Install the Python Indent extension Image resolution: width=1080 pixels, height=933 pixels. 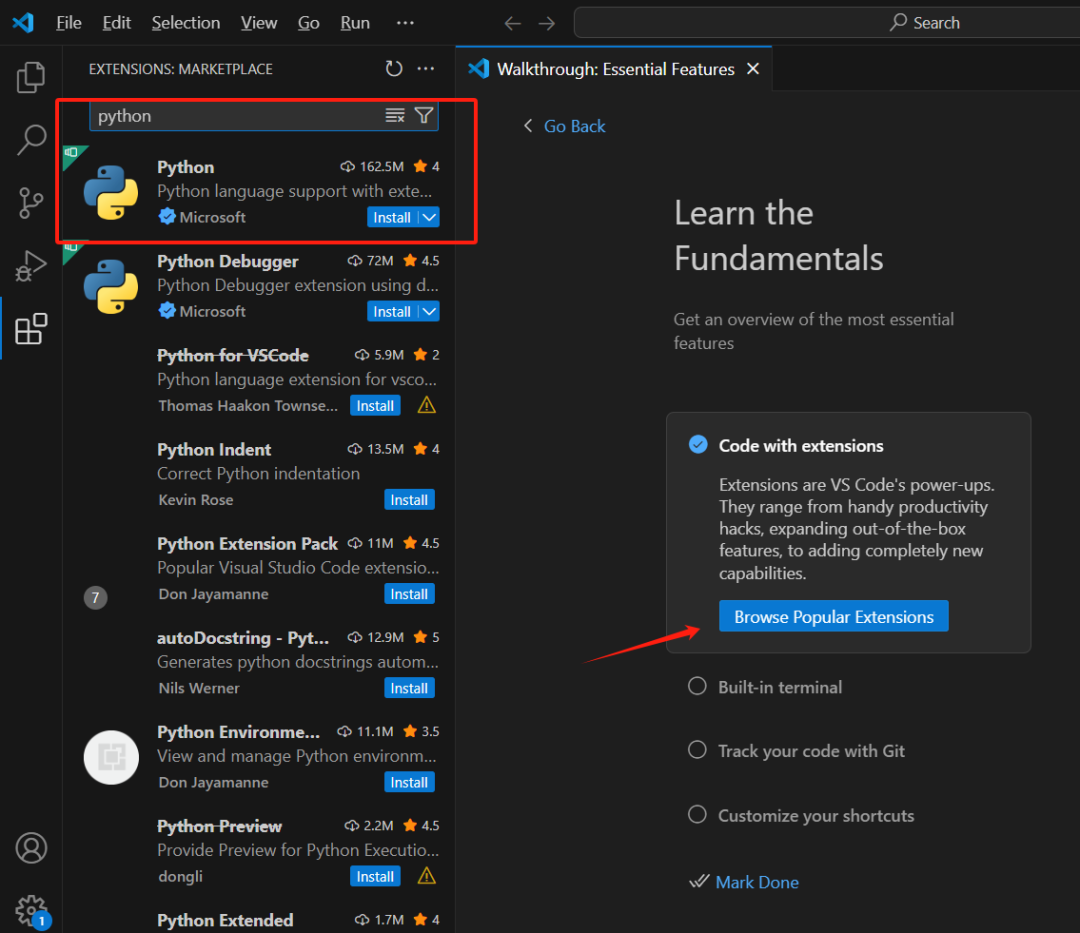pos(409,500)
